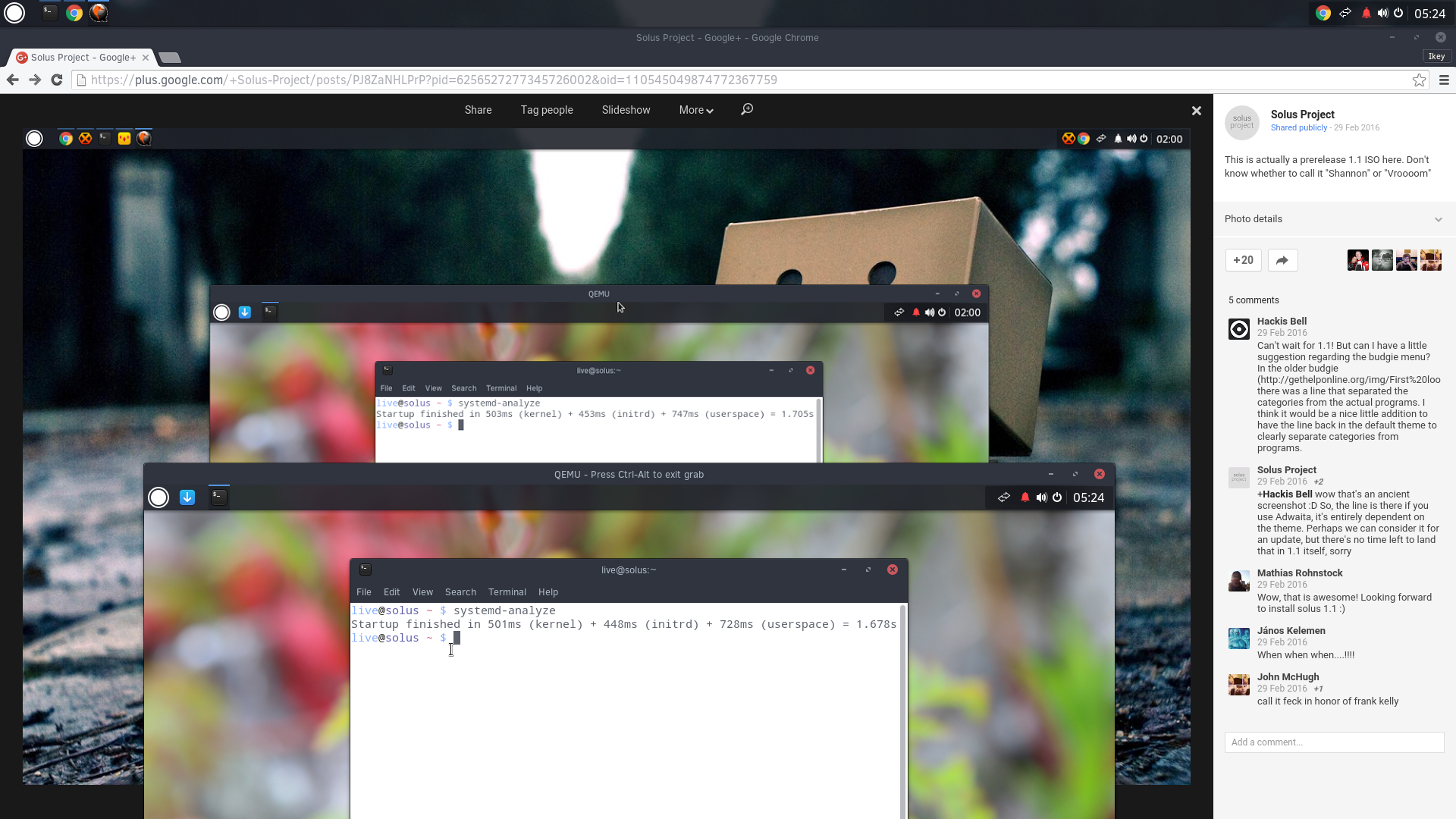
Task: Reload the Google+ page
Action: click(x=57, y=80)
